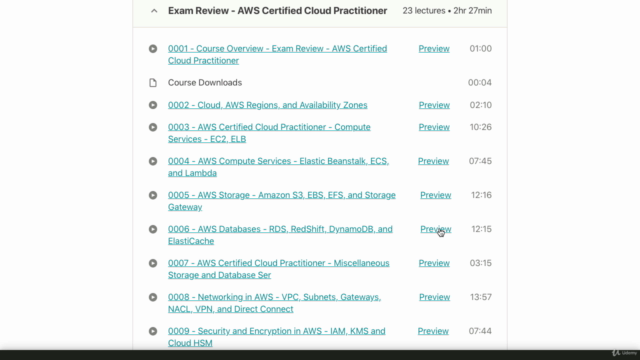Open lecture 0007 Miscellaneous Storage and Database link
Screen dimensions: 640x360
279,269
